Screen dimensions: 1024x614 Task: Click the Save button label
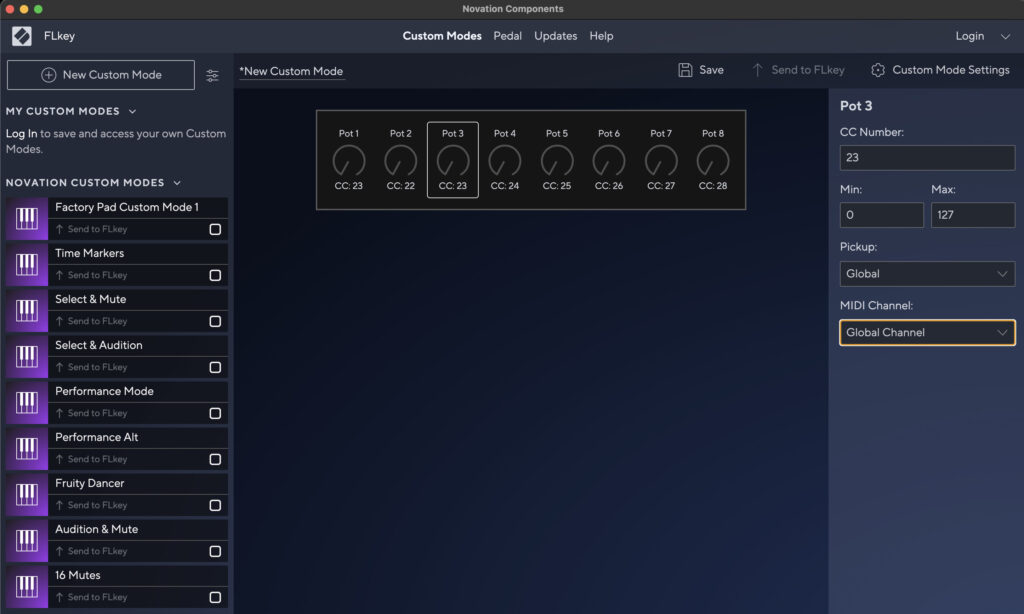pos(711,70)
